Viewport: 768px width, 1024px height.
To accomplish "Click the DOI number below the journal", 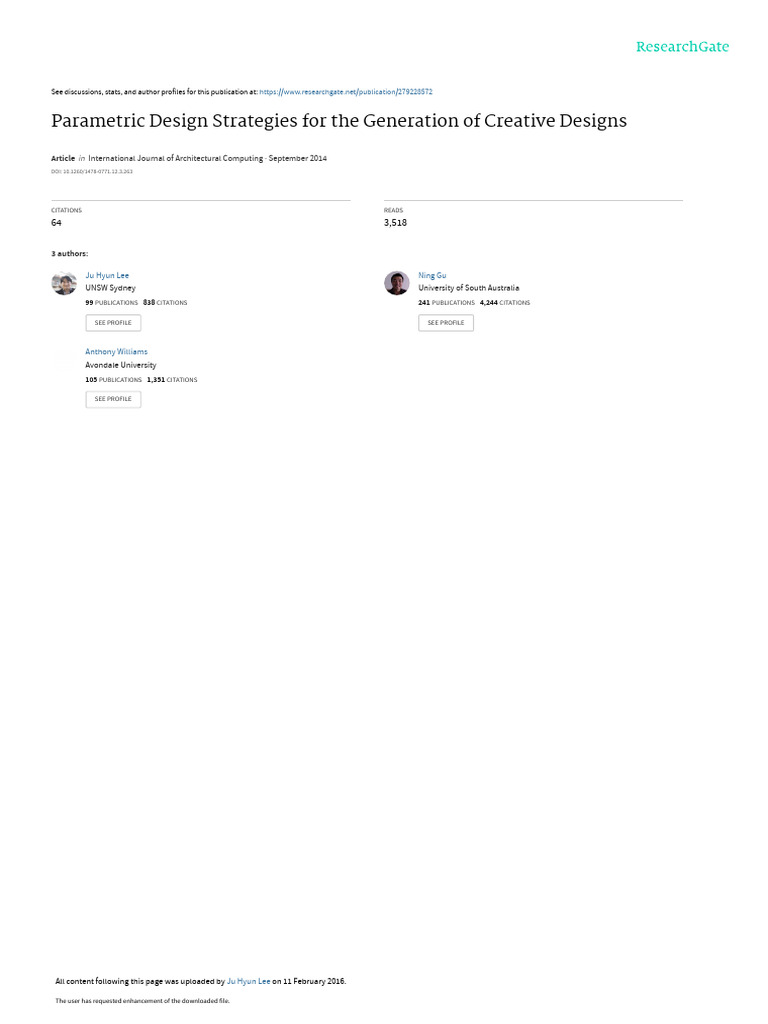I will click(92, 172).
